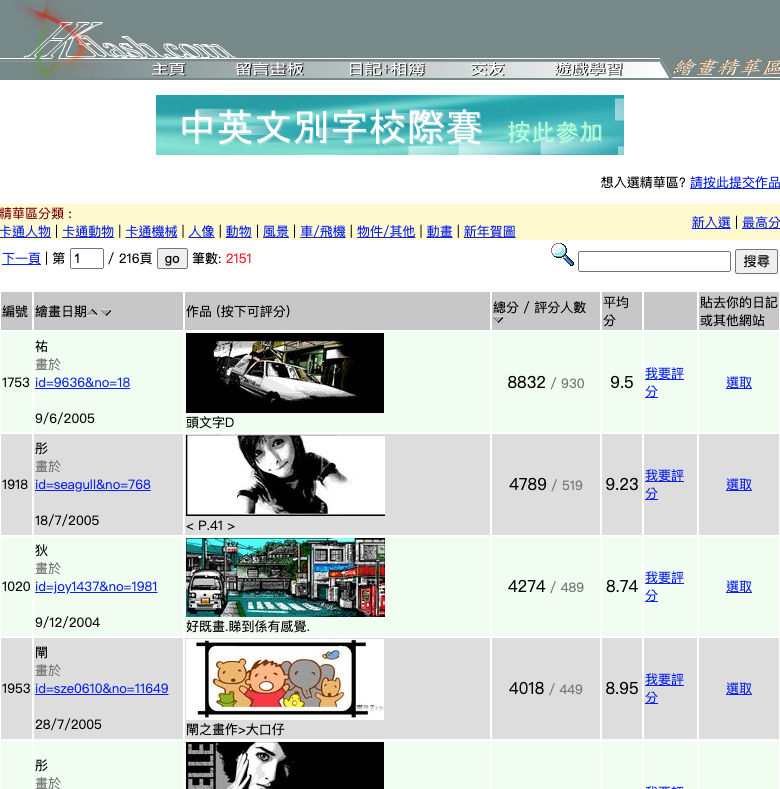Image resolution: width=780 pixels, height=789 pixels.
Task: Click average score 9.23
Action: pyautogui.click(x=621, y=485)
